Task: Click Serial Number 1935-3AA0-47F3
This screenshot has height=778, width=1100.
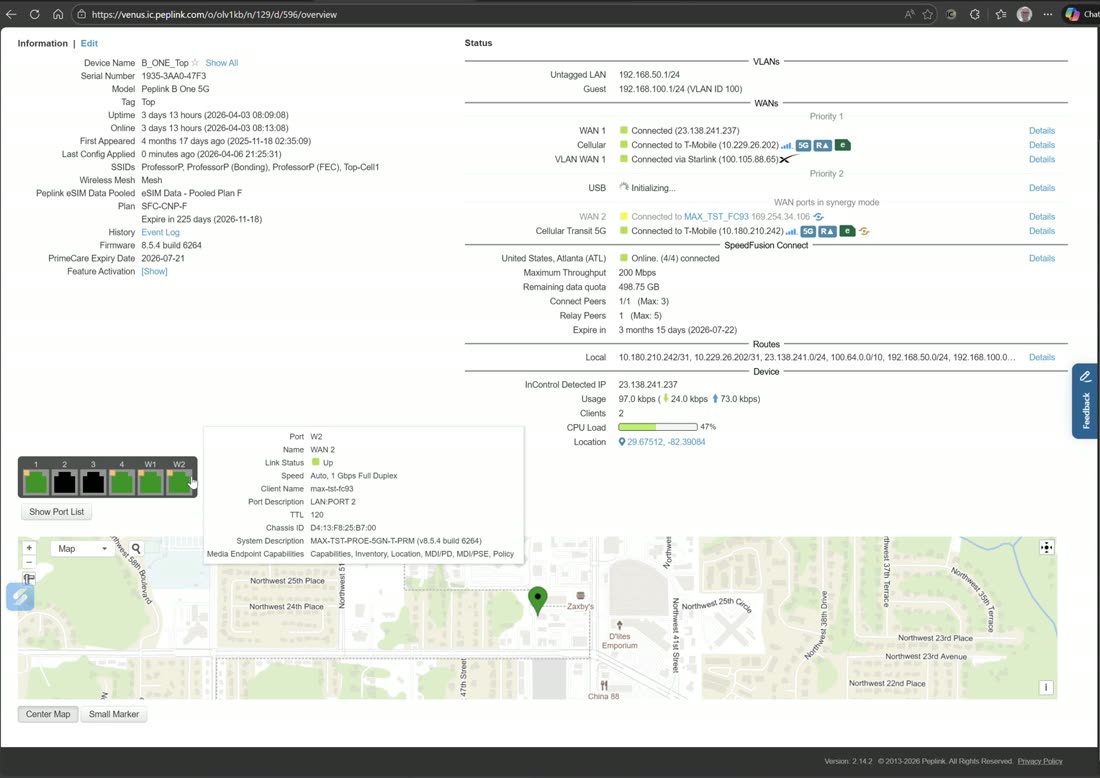Action: [174, 76]
